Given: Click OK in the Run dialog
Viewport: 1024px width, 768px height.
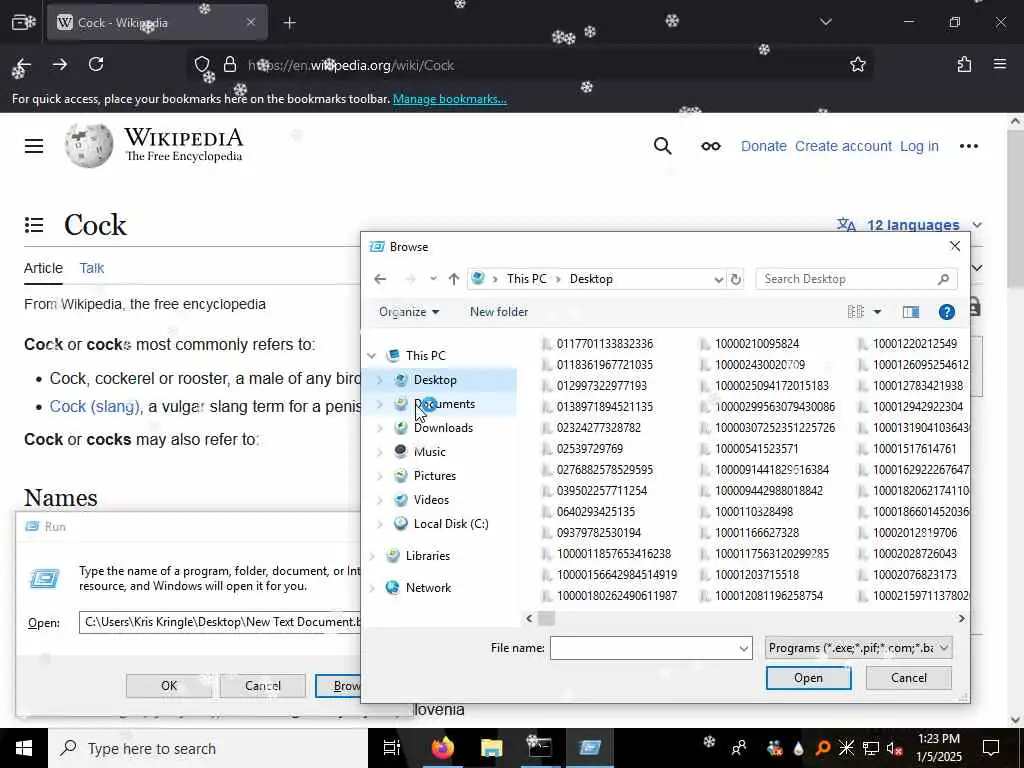Looking at the screenshot, I should click(x=168, y=686).
